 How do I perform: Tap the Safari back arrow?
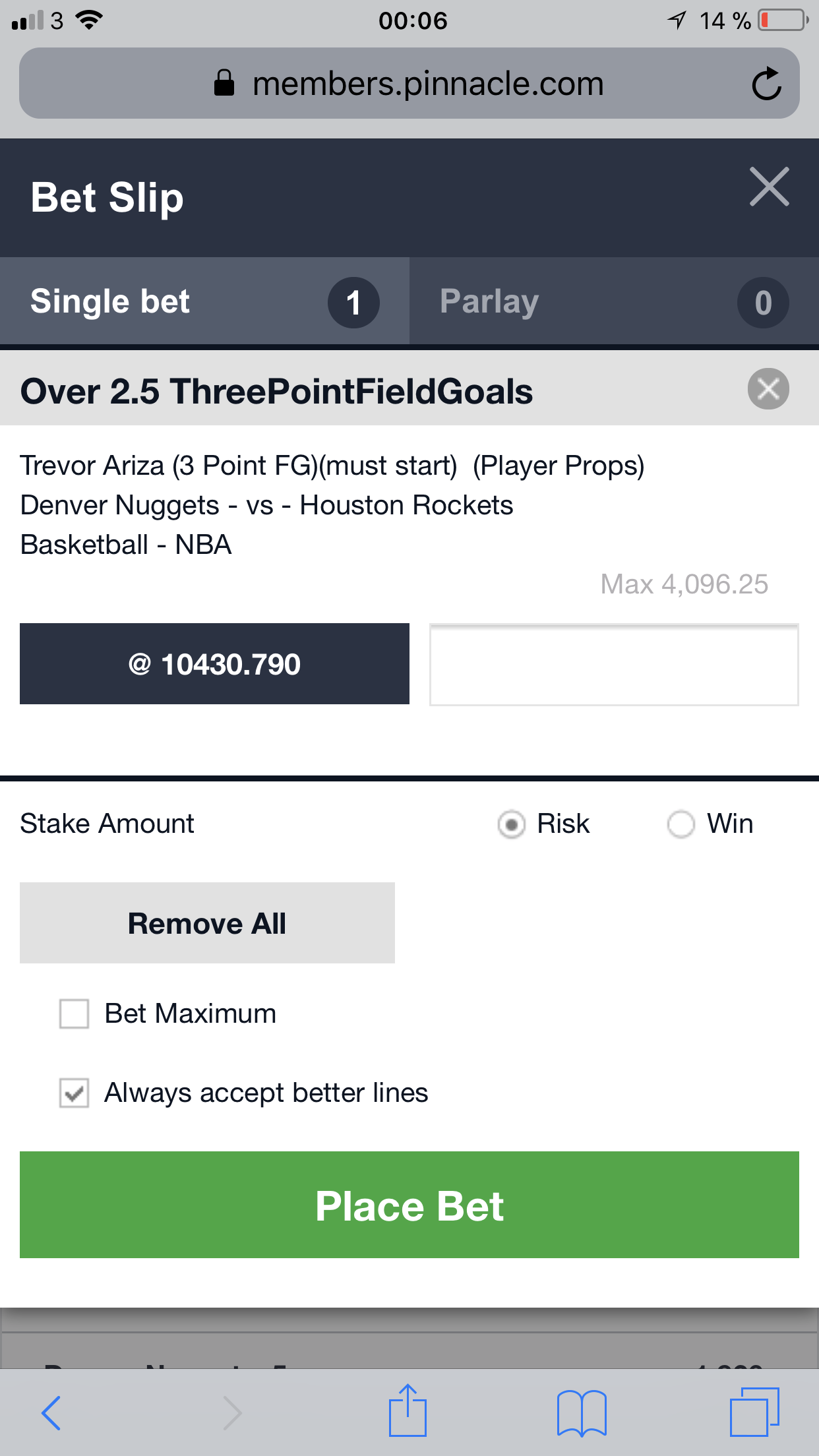[51, 1413]
